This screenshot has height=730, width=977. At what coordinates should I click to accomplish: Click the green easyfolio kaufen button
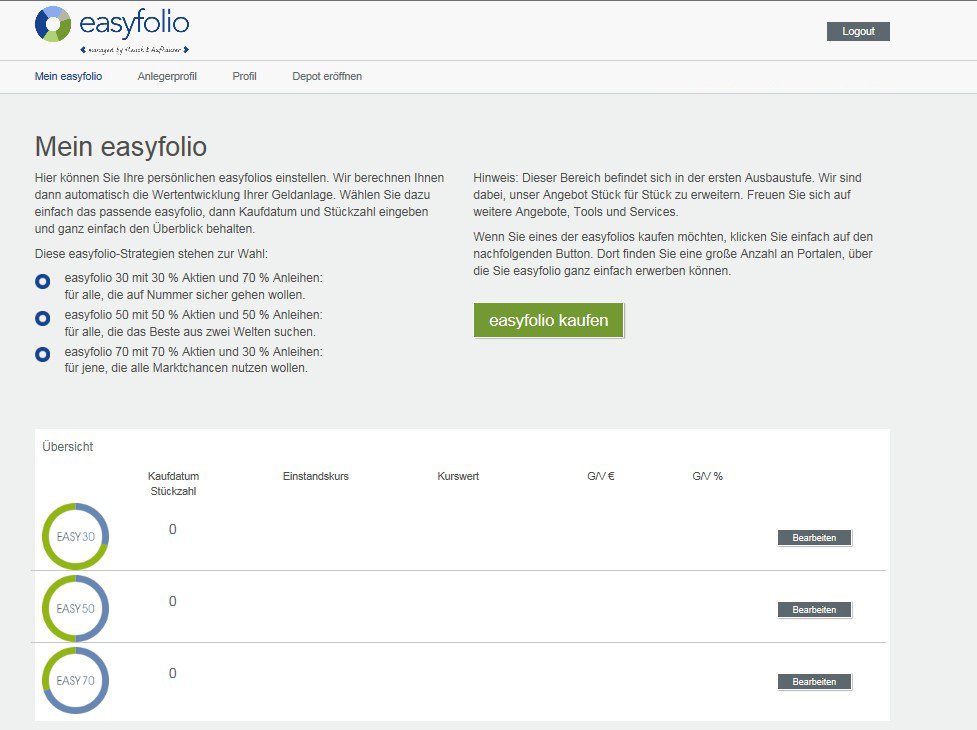548,320
